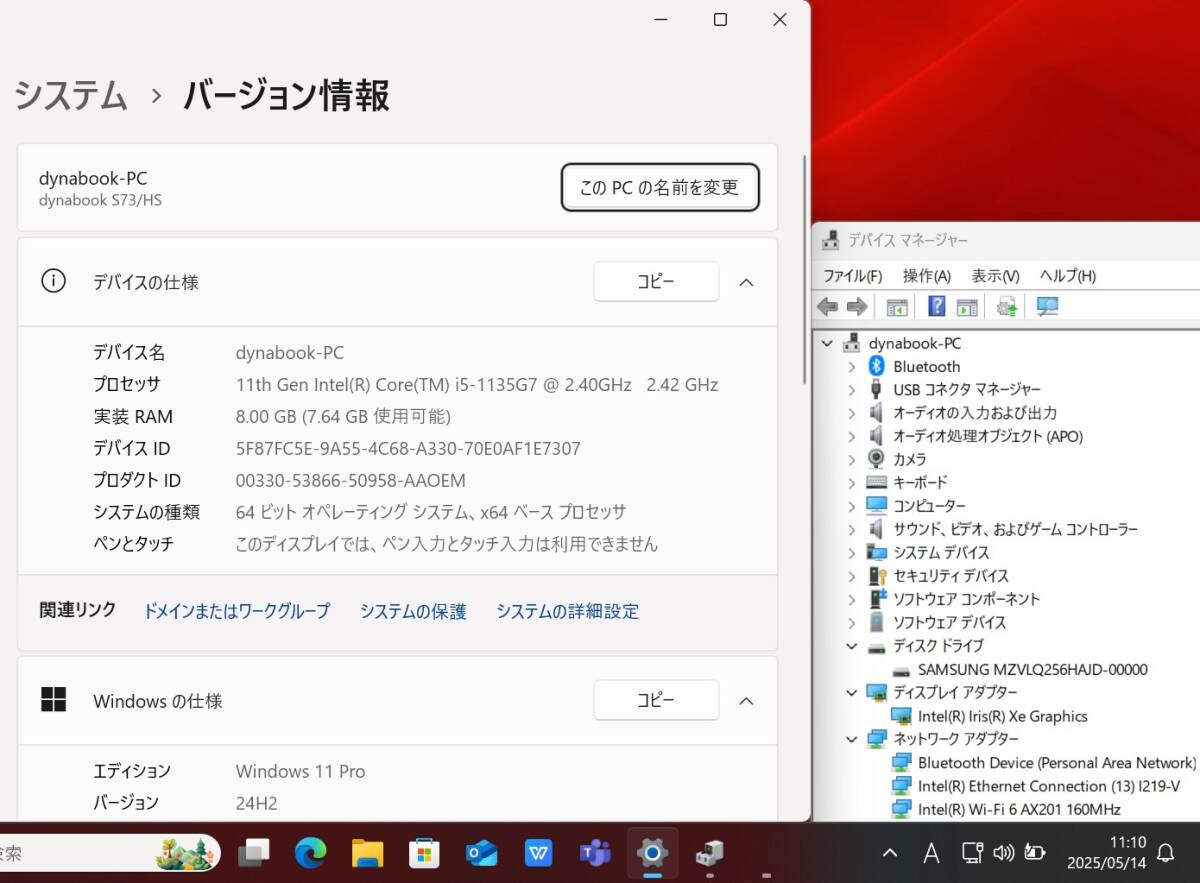Click the Update driver toolbar icon
Image resolution: width=1200 pixels, height=883 pixels.
click(1007, 307)
